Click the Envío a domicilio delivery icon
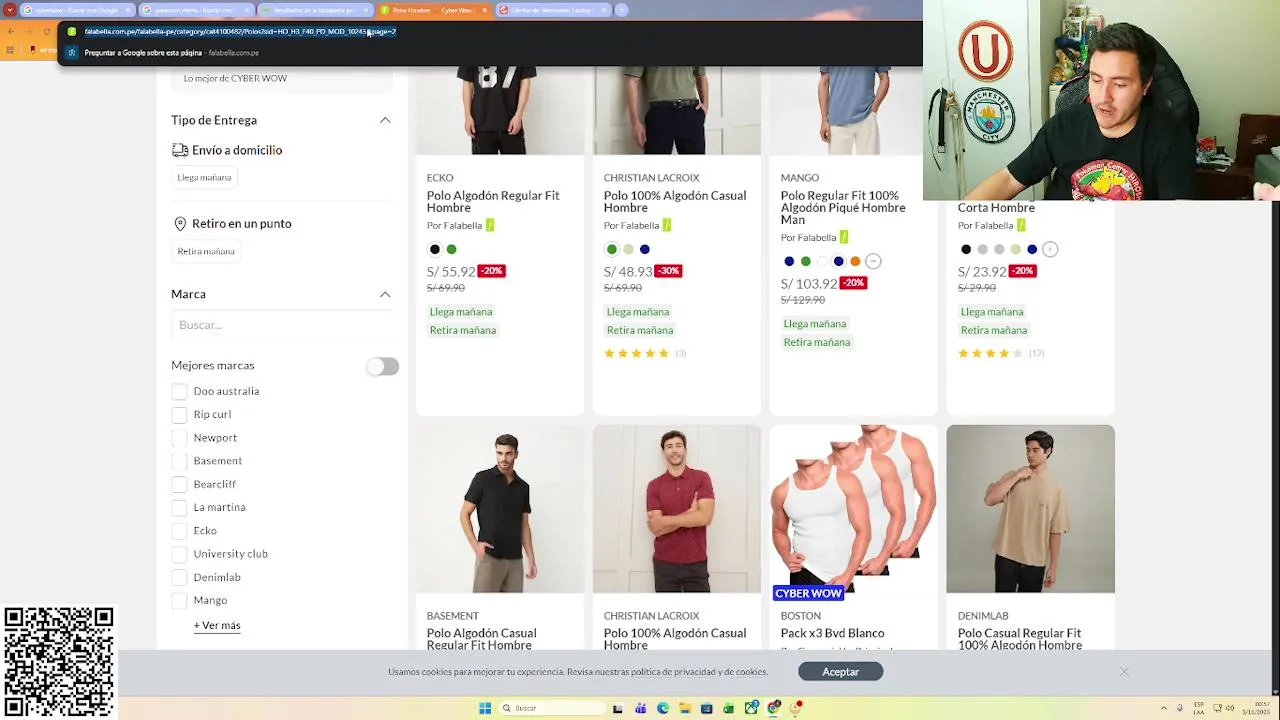The image size is (1280, 720). [x=180, y=150]
